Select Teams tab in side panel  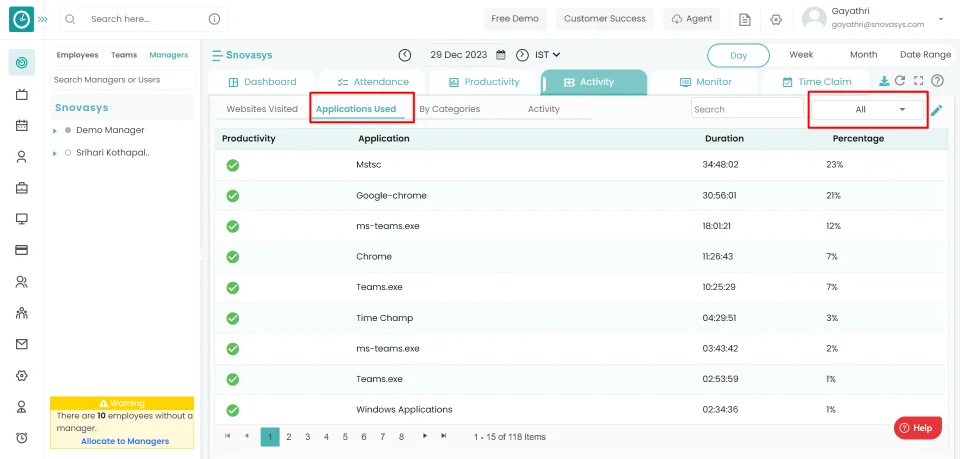[124, 55]
